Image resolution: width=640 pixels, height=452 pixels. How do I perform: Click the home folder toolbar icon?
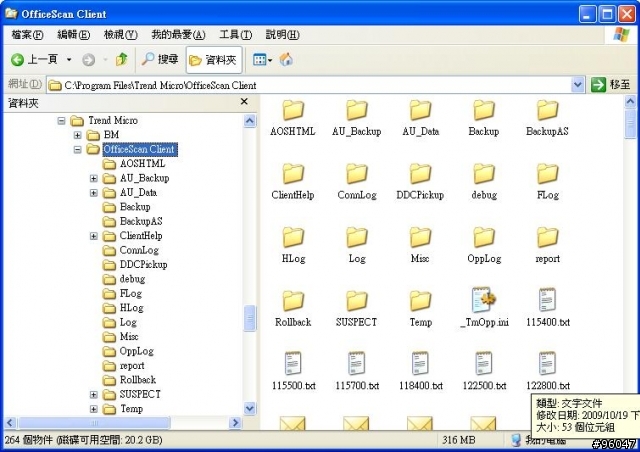click(x=286, y=60)
